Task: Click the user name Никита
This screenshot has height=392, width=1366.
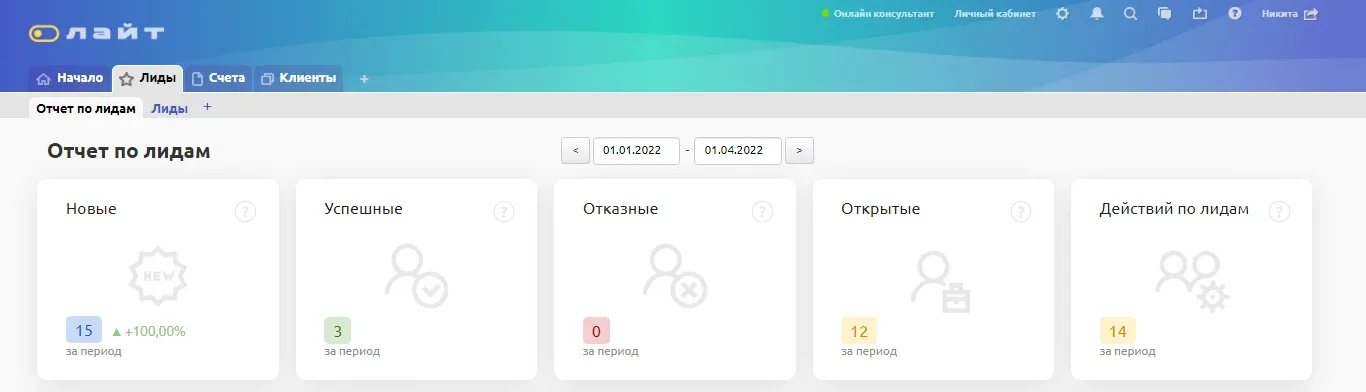Action: point(1280,14)
